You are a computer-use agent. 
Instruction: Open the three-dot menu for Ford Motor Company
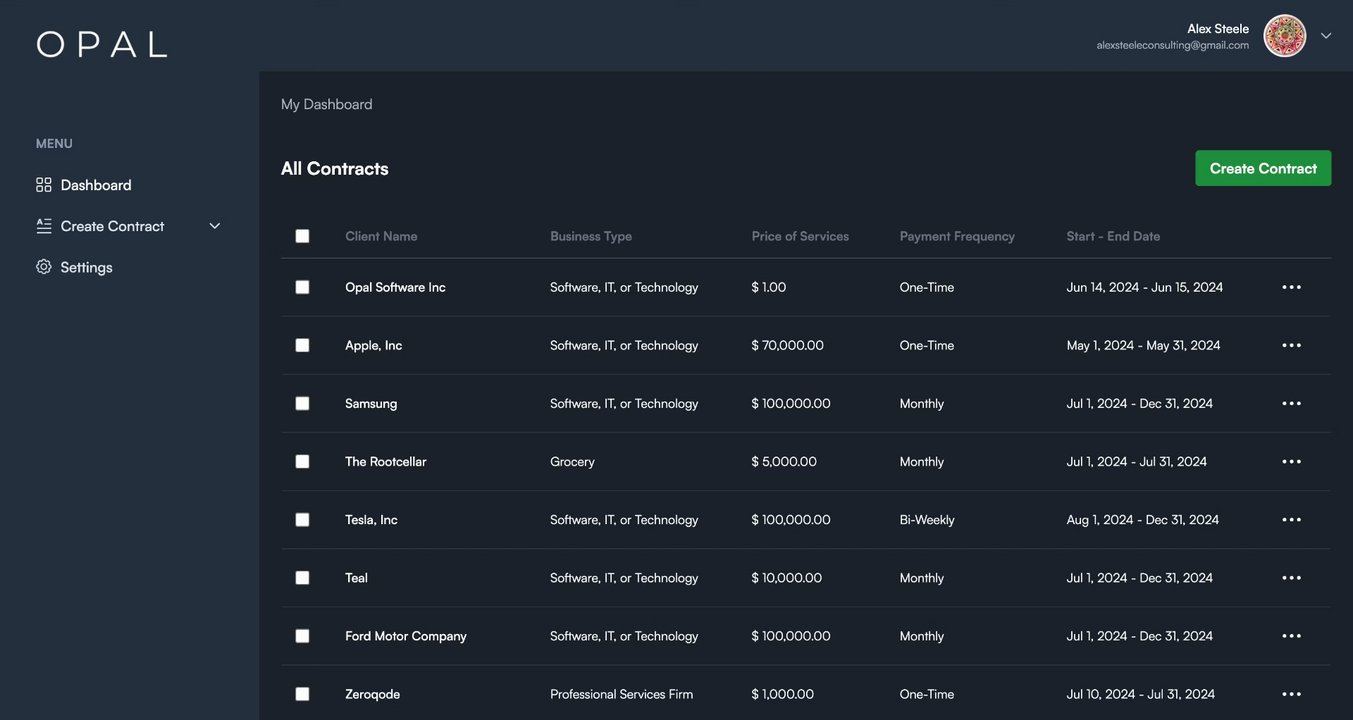tap(1291, 636)
